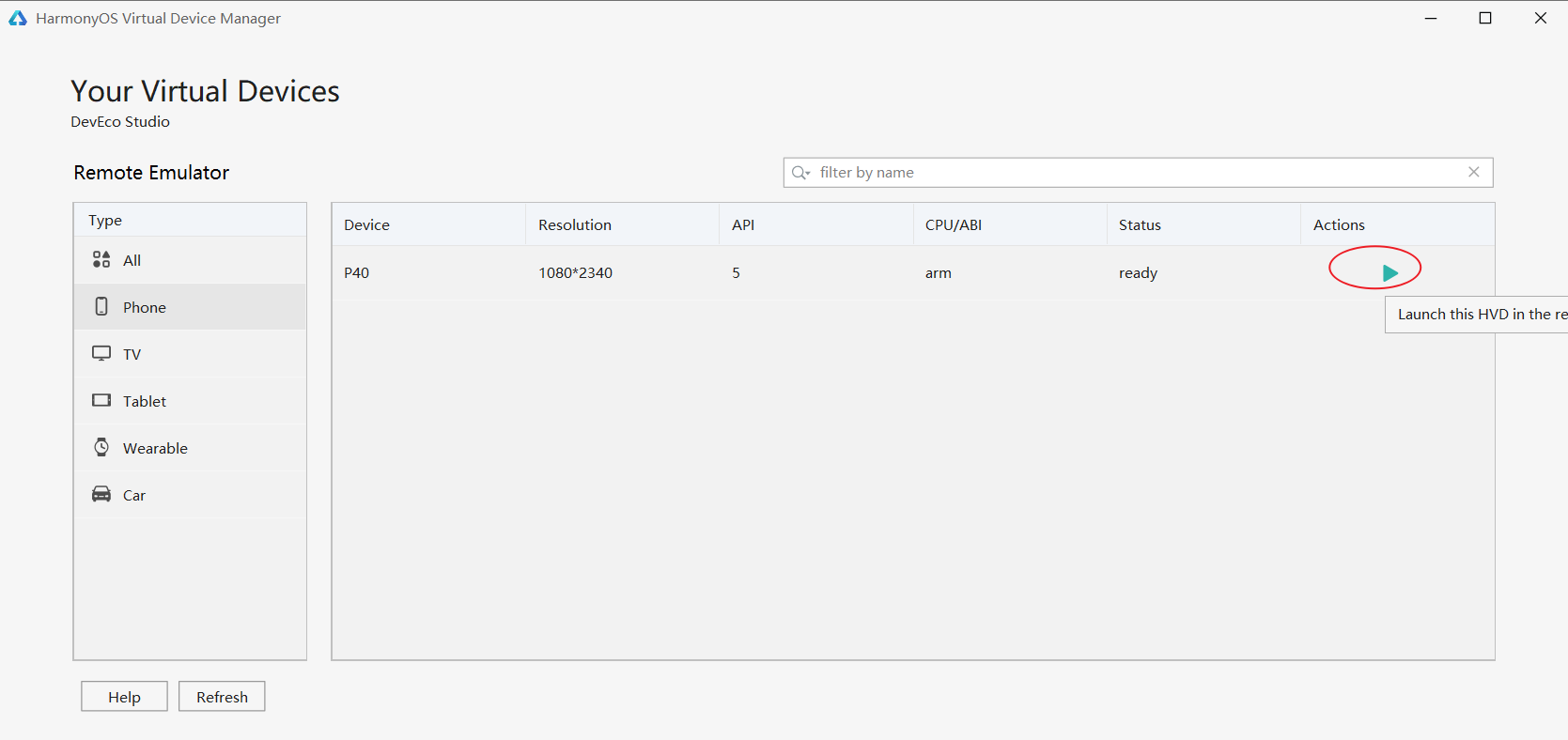Select the TV device type
The width and height of the screenshot is (1568, 740).
[190, 354]
